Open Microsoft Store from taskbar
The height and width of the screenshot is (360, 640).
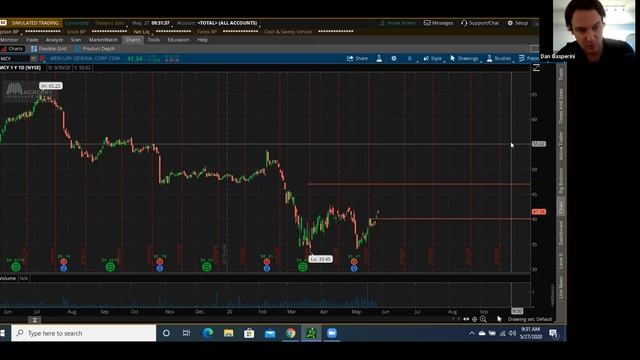tap(249, 333)
